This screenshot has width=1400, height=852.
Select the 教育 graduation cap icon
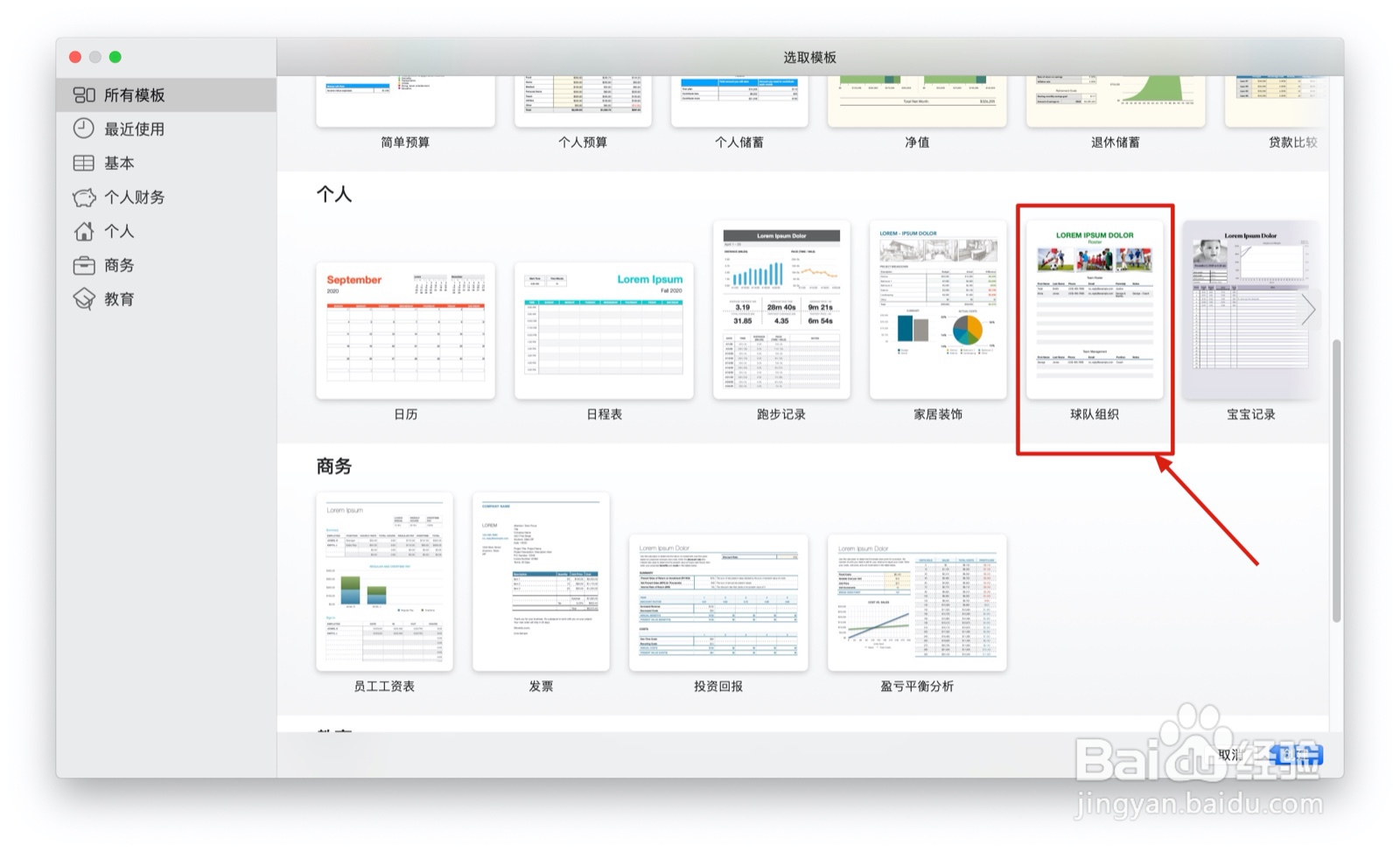(83, 299)
